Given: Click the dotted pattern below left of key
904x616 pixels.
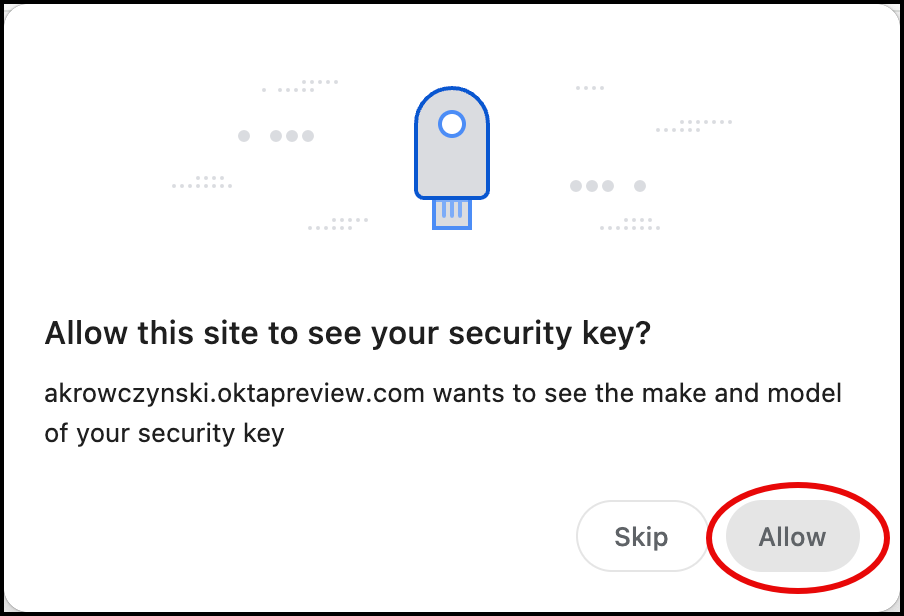Looking at the screenshot, I should click(x=338, y=224).
